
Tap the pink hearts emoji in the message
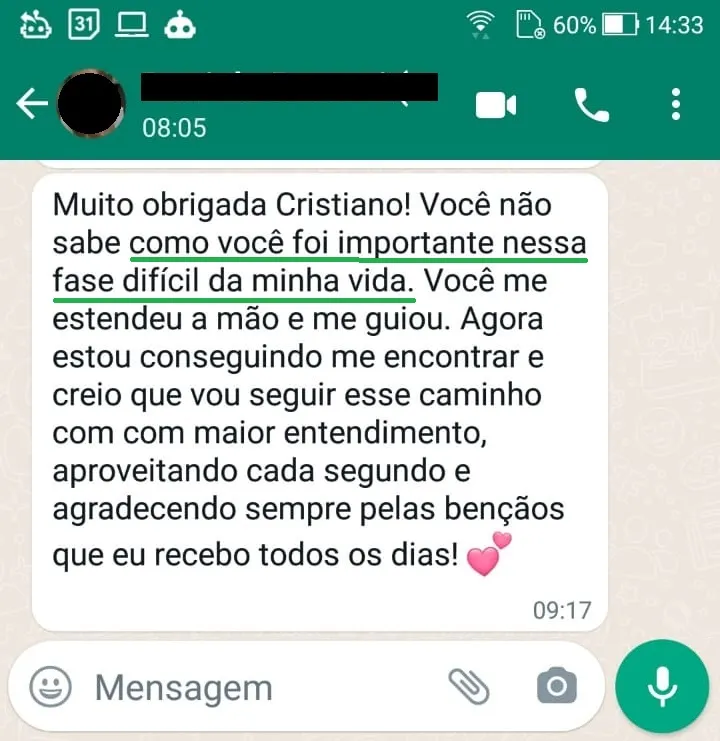[x=489, y=554]
